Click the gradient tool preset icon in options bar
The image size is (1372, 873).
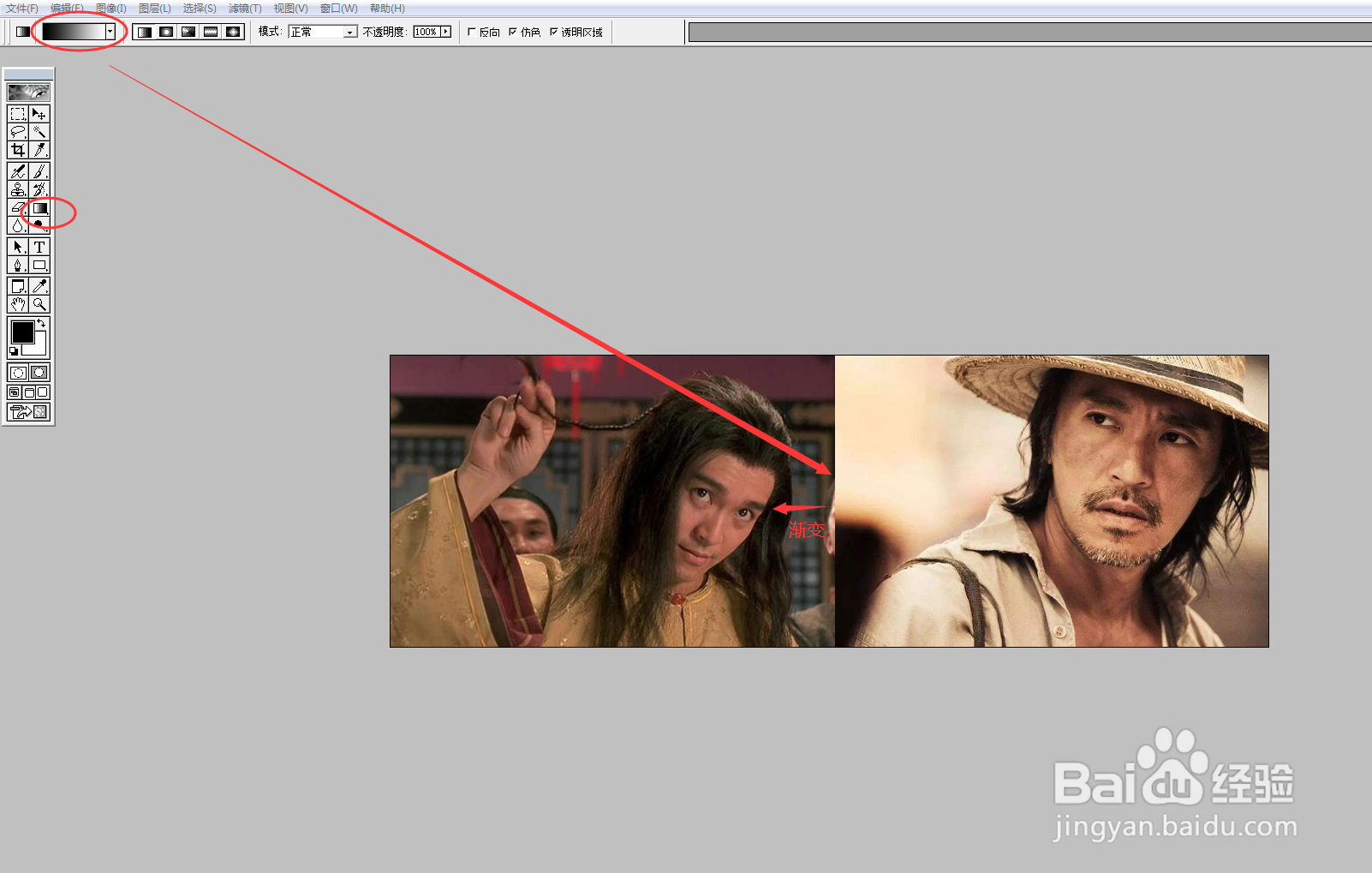point(23,32)
